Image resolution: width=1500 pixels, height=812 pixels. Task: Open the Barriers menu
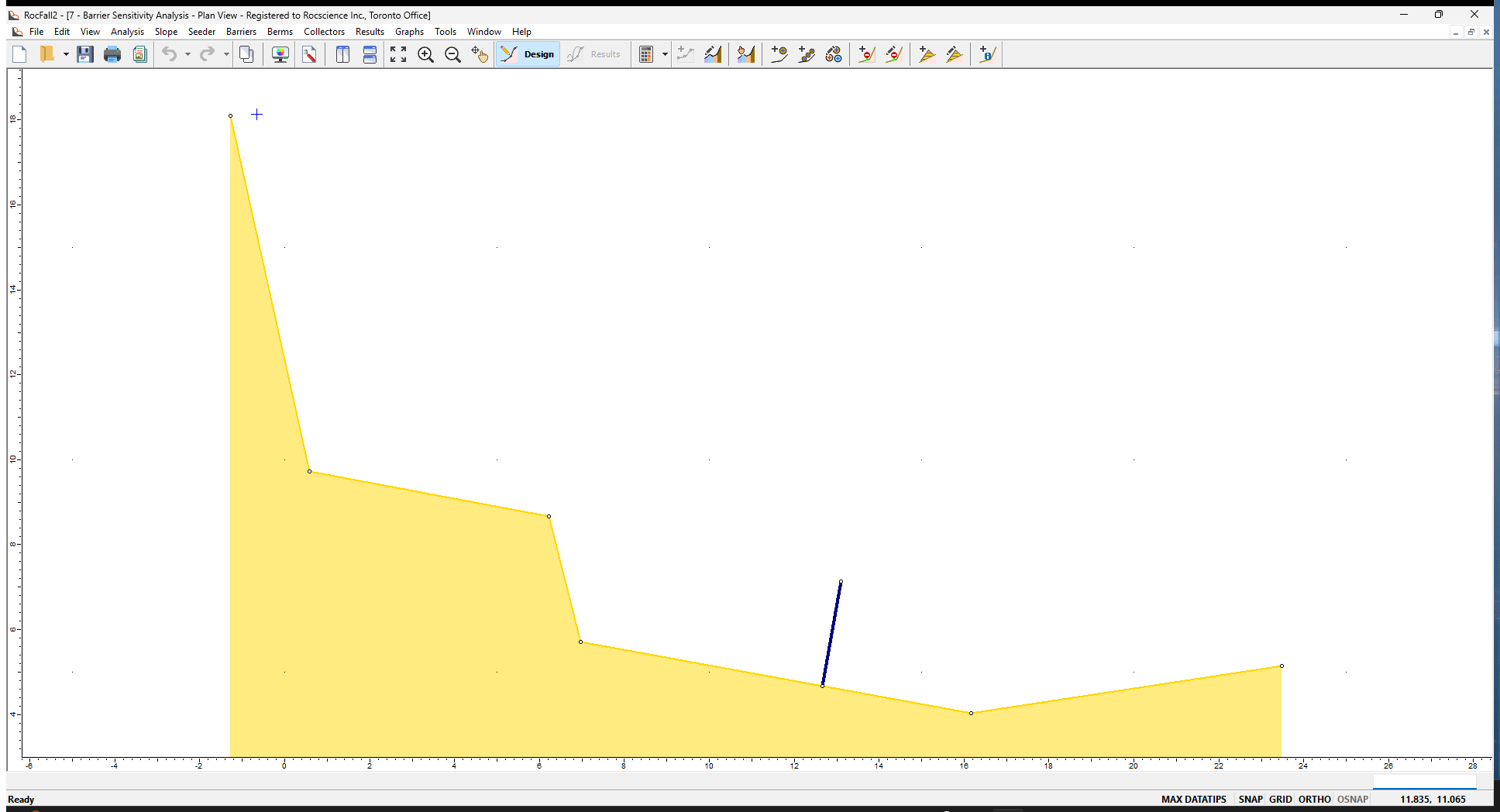tap(241, 32)
